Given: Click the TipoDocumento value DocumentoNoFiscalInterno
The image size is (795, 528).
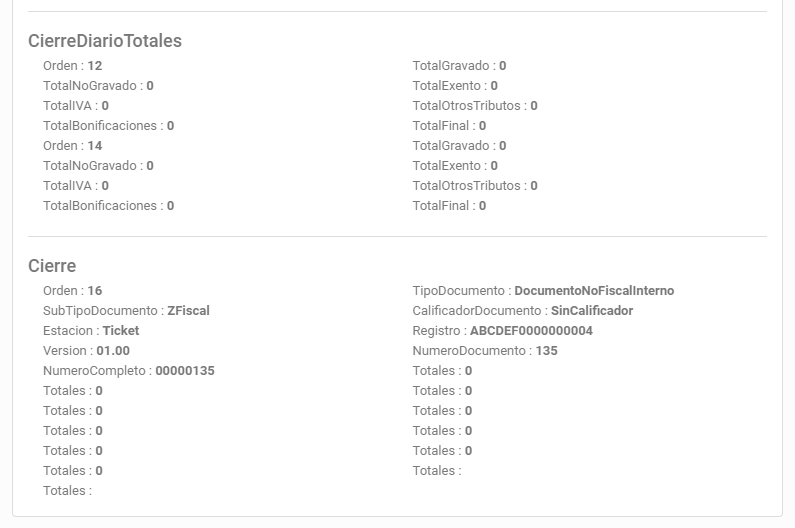Looking at the screenshot, I should pyautogui.click(x=594, y=291).
